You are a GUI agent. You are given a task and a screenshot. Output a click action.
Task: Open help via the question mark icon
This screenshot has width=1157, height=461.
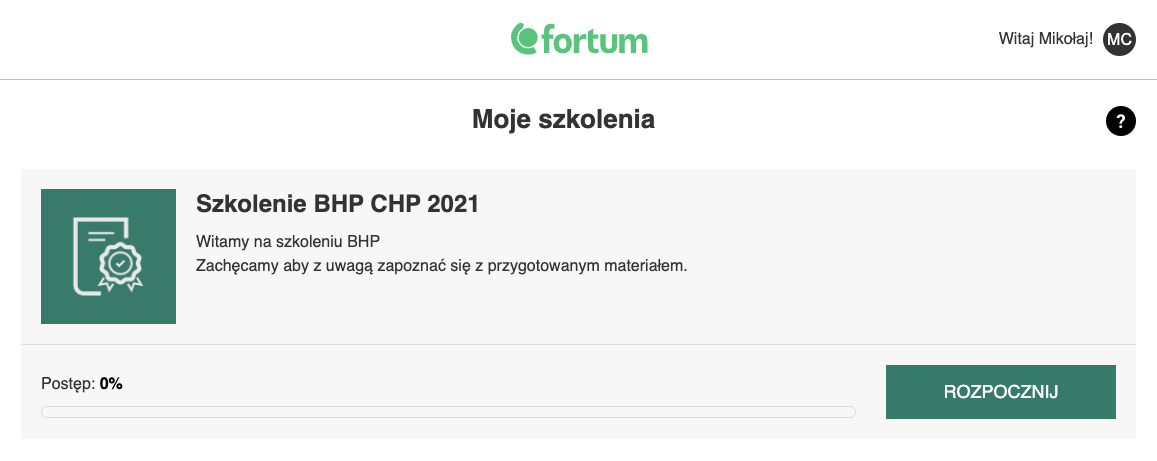(1121, 121)
